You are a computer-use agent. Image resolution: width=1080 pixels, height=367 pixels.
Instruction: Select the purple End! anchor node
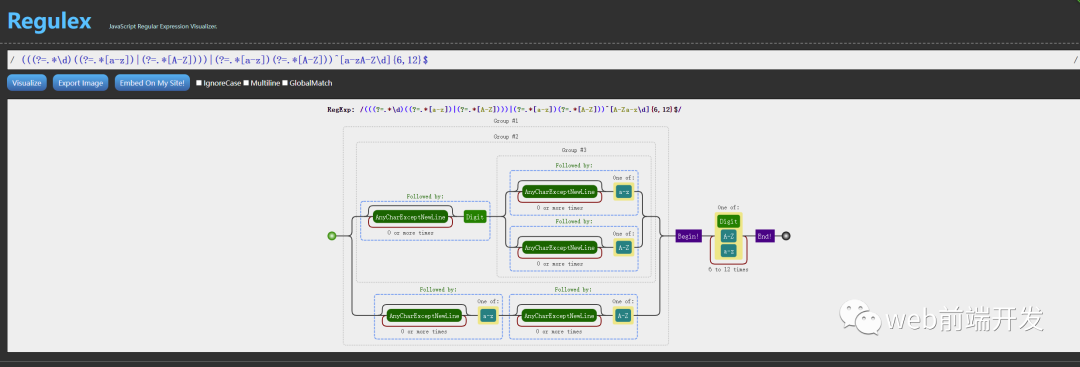(x=765, y=236)
